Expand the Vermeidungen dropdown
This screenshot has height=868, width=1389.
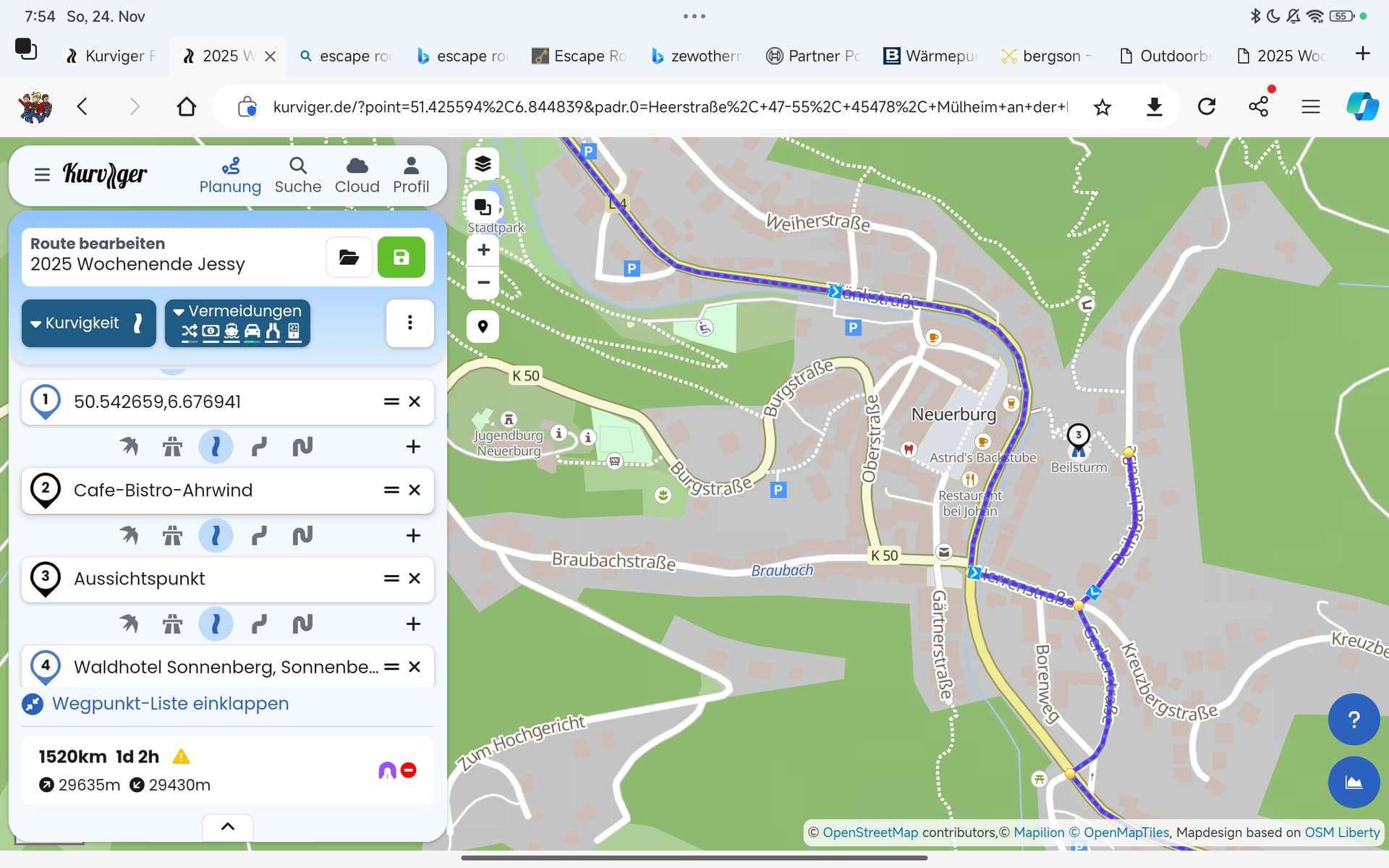237,323
